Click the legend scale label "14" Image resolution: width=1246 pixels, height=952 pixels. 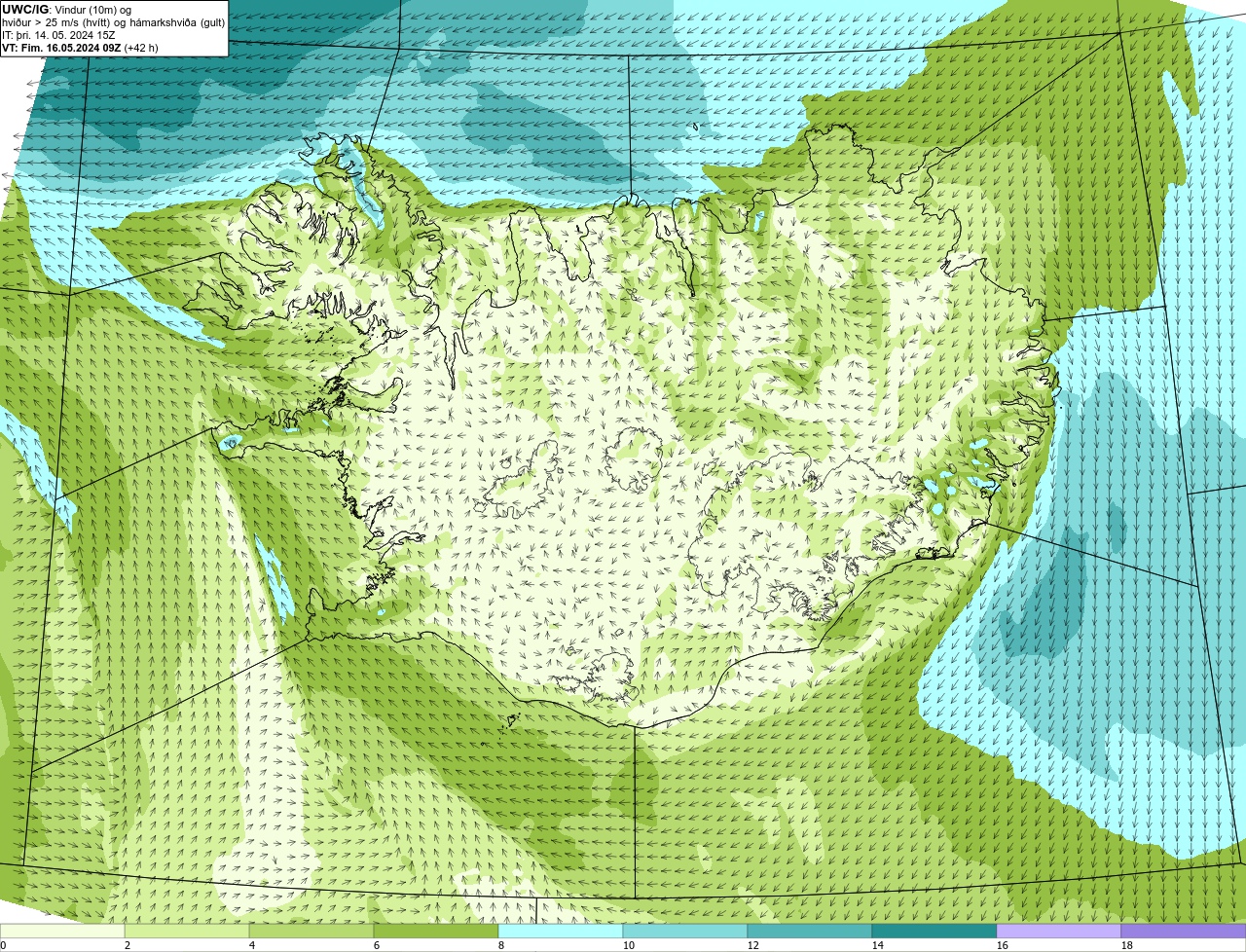pyautogui.click(x=878, y=945)
